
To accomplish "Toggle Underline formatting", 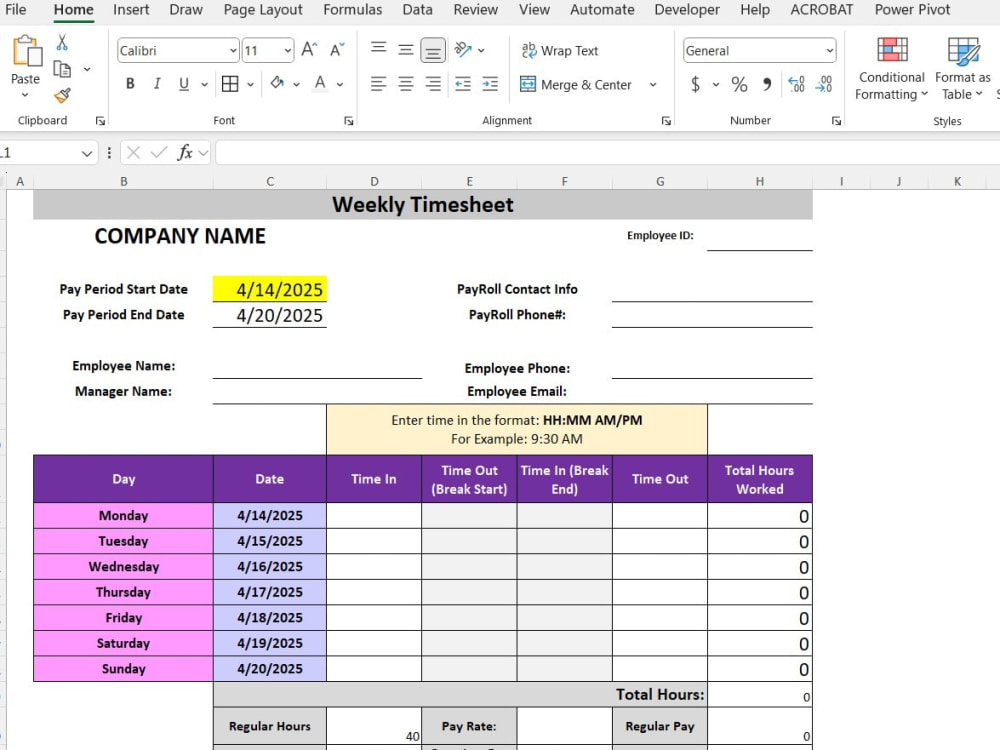I will click(184, 84).
